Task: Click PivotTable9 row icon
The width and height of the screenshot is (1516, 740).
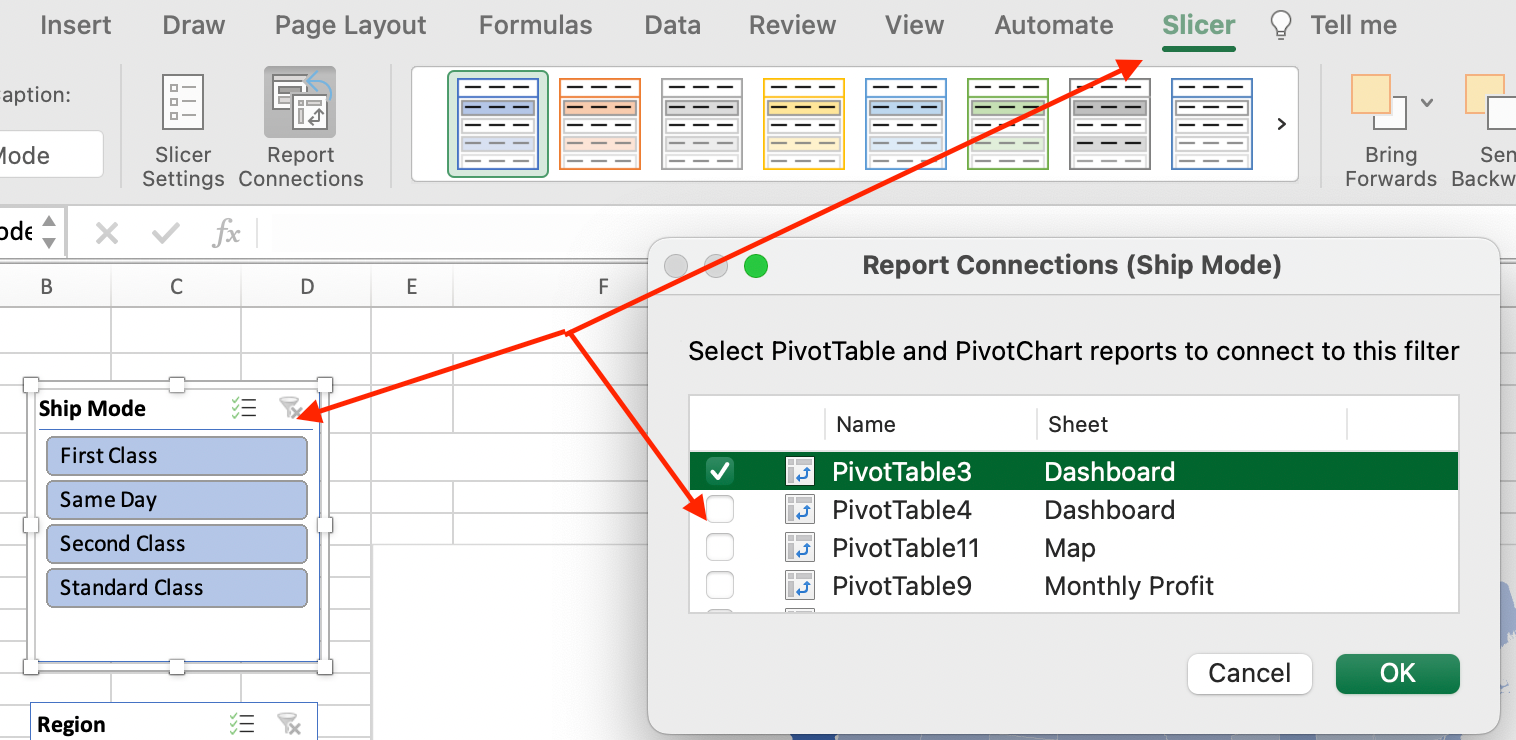Action: 800,586
